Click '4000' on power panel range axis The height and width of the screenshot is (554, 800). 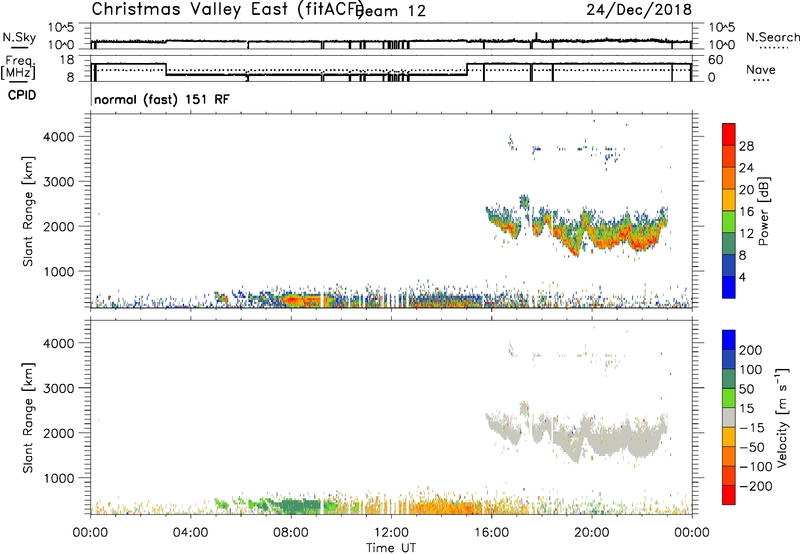tap(59, 137)
